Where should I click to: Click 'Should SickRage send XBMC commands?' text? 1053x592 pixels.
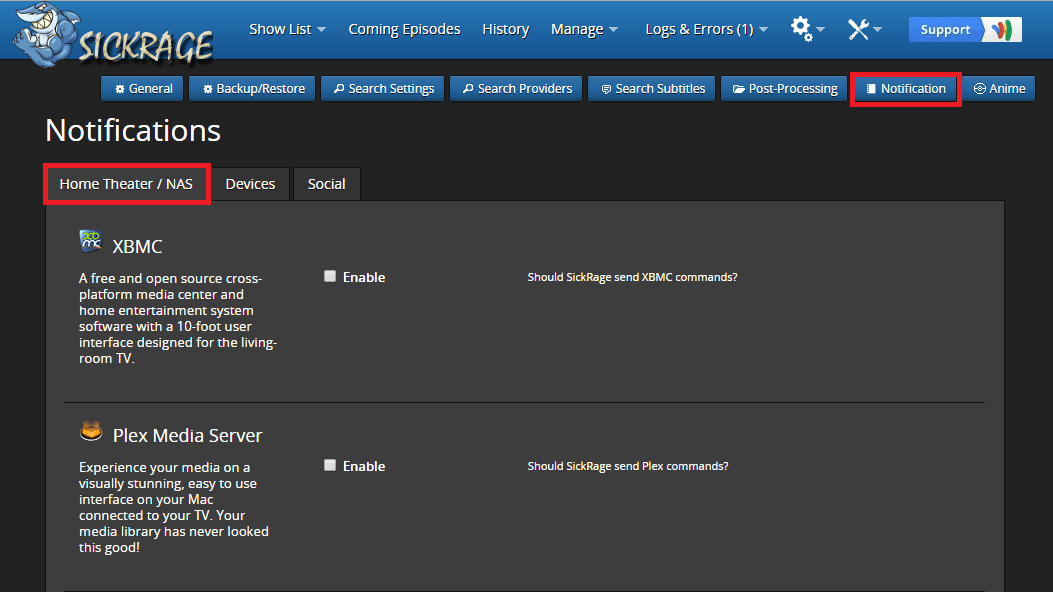pyautogui.click(x=632, y=277)
